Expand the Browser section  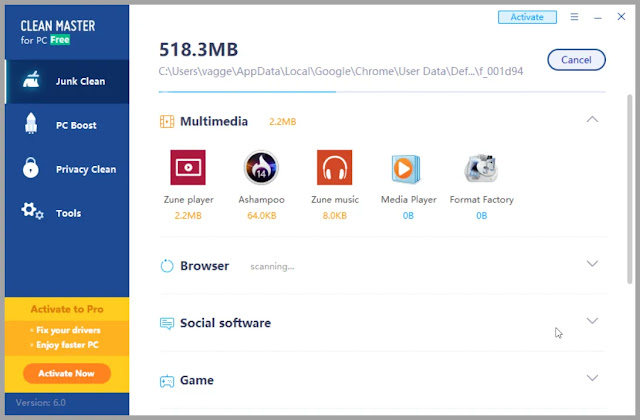click(592, 263)
